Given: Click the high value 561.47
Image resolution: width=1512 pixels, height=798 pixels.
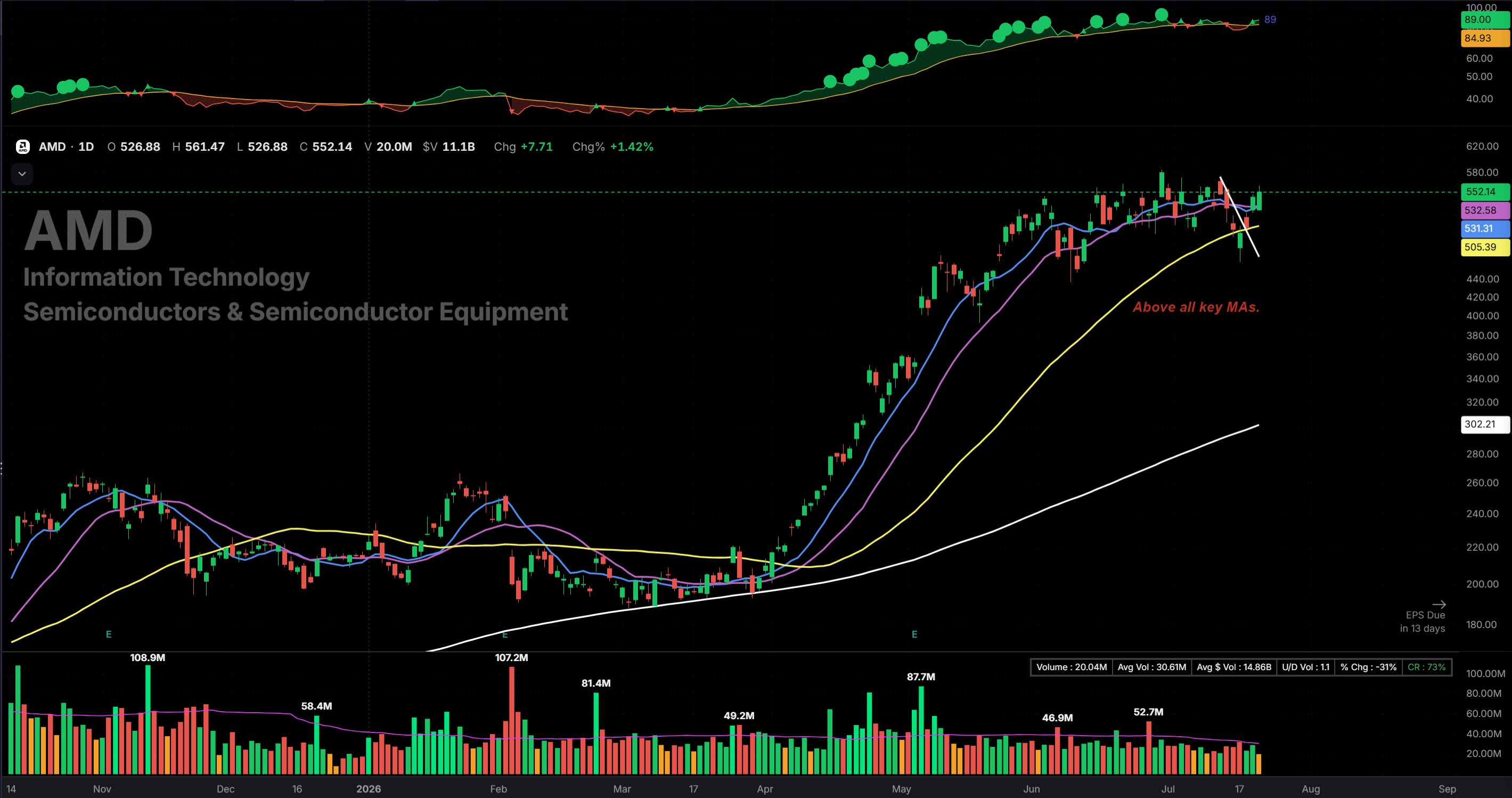Looking at the screenshot, I should point(205,147).
